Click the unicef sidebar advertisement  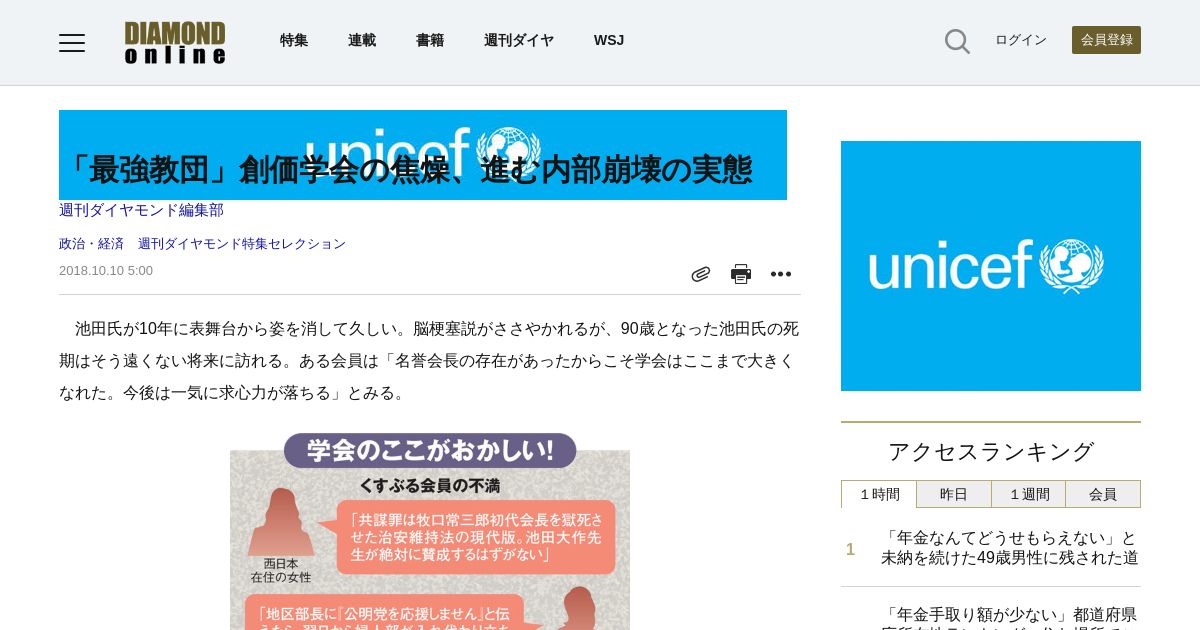coord(991,266)
